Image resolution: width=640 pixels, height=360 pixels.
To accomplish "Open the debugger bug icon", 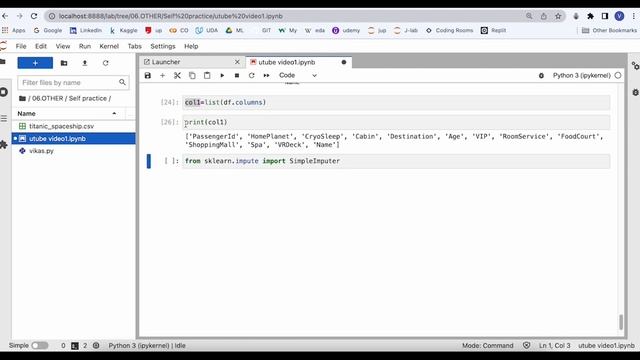I will point(541,76).
